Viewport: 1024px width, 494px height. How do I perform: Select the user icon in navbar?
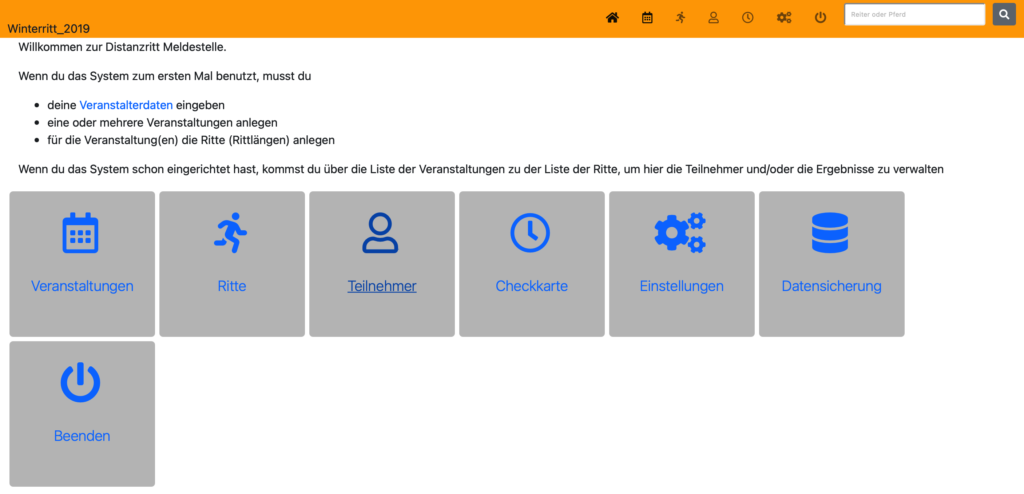[714, 17]
